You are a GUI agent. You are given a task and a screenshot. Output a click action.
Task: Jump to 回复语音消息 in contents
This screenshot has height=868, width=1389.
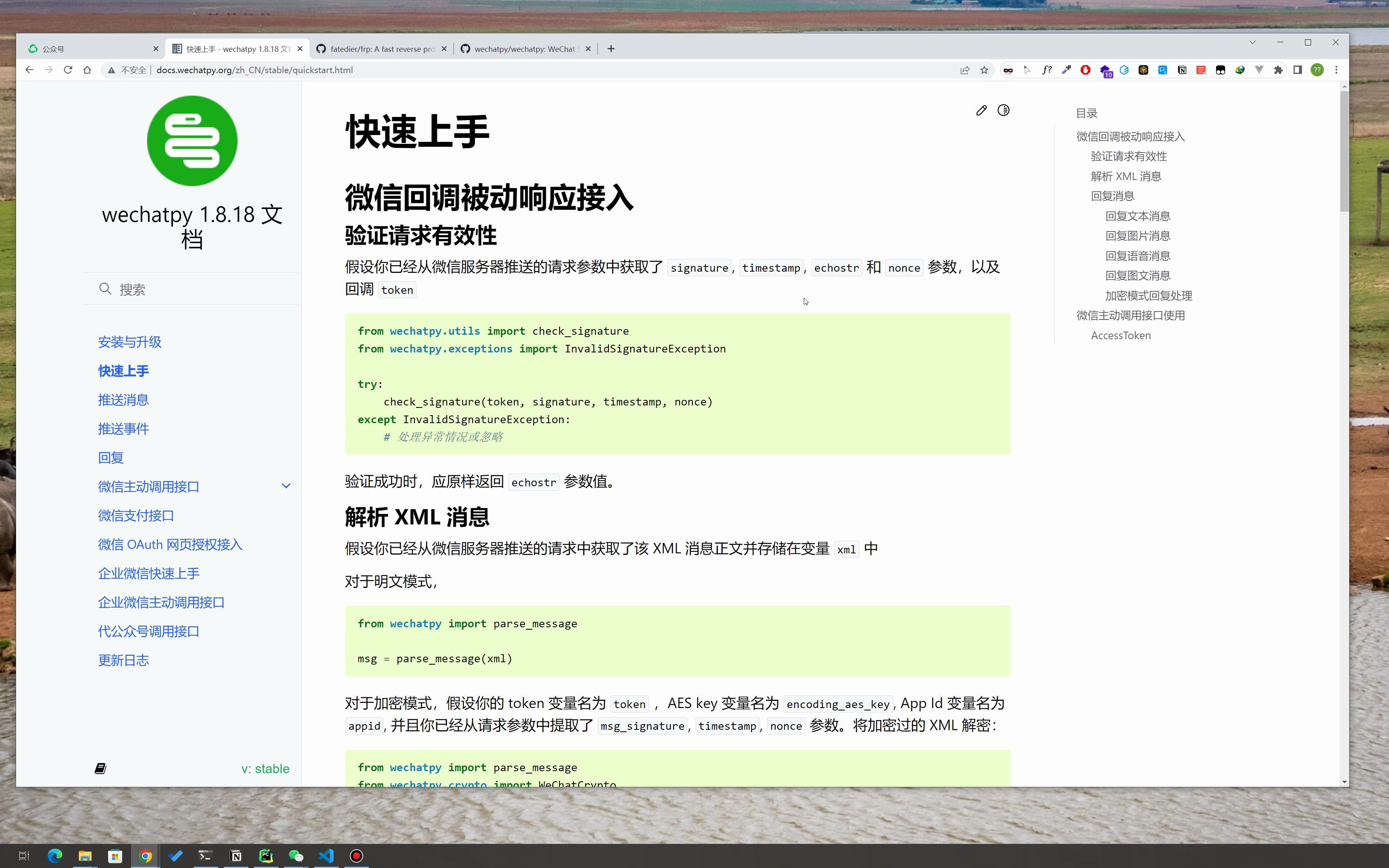1137,256
